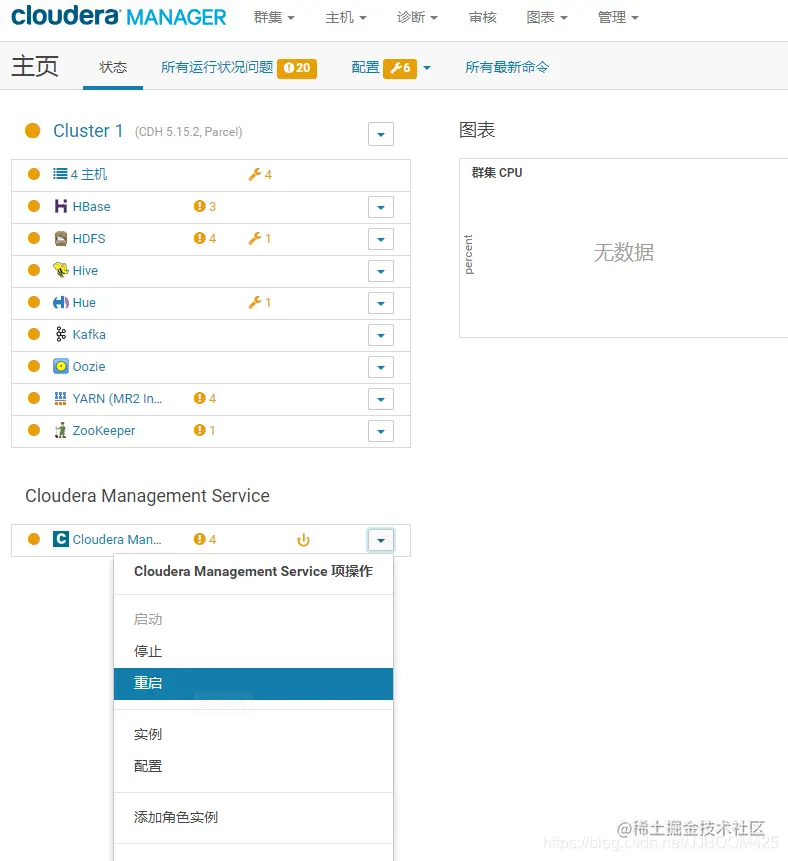Click the greyed 启动 menu entry

point(253,619)
